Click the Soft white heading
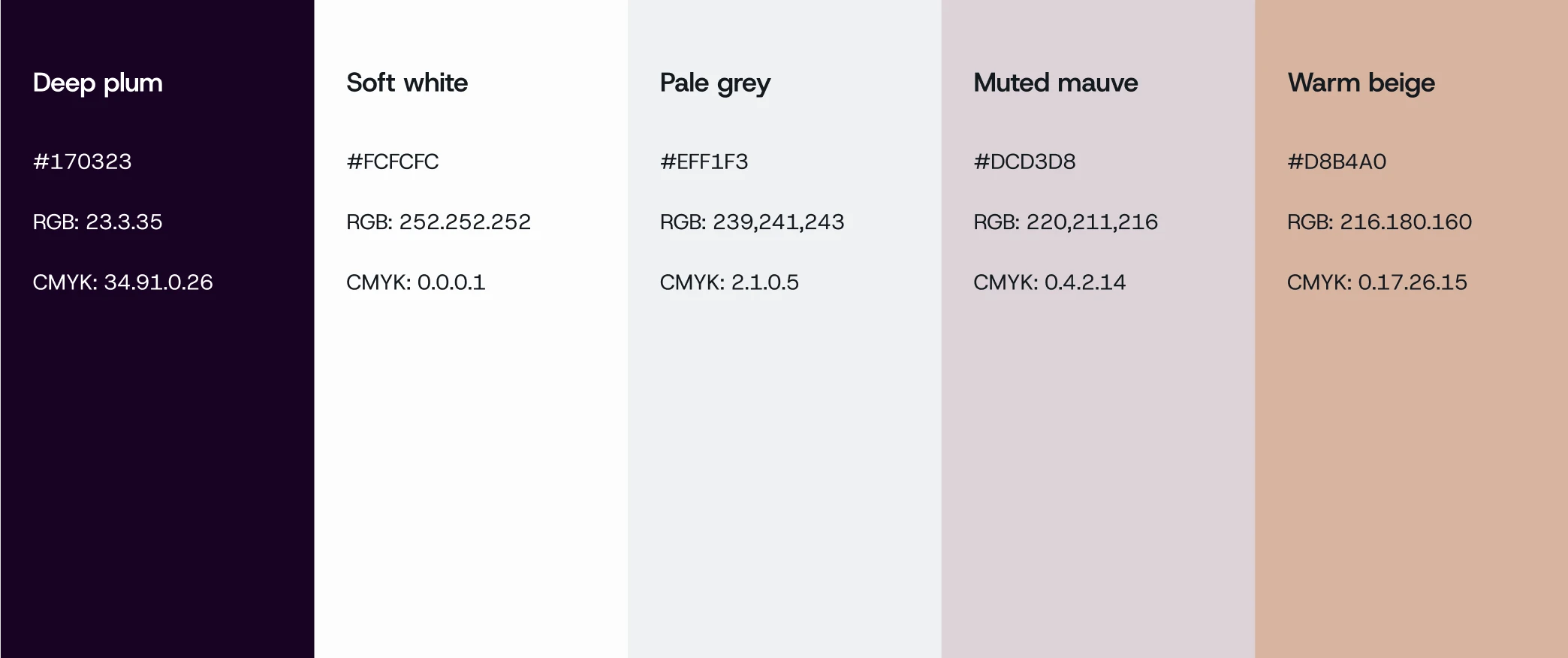Image resolution: width=1568 pixels, height=658 pixels. tap(407, 83)
